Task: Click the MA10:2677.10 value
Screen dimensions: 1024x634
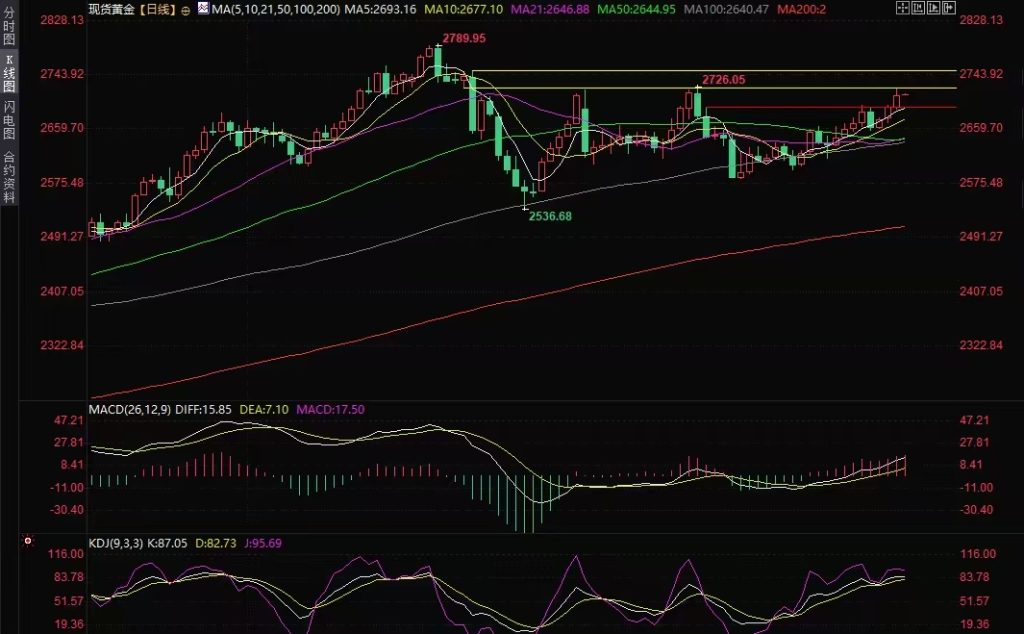Action: click(x=464, y=9)
